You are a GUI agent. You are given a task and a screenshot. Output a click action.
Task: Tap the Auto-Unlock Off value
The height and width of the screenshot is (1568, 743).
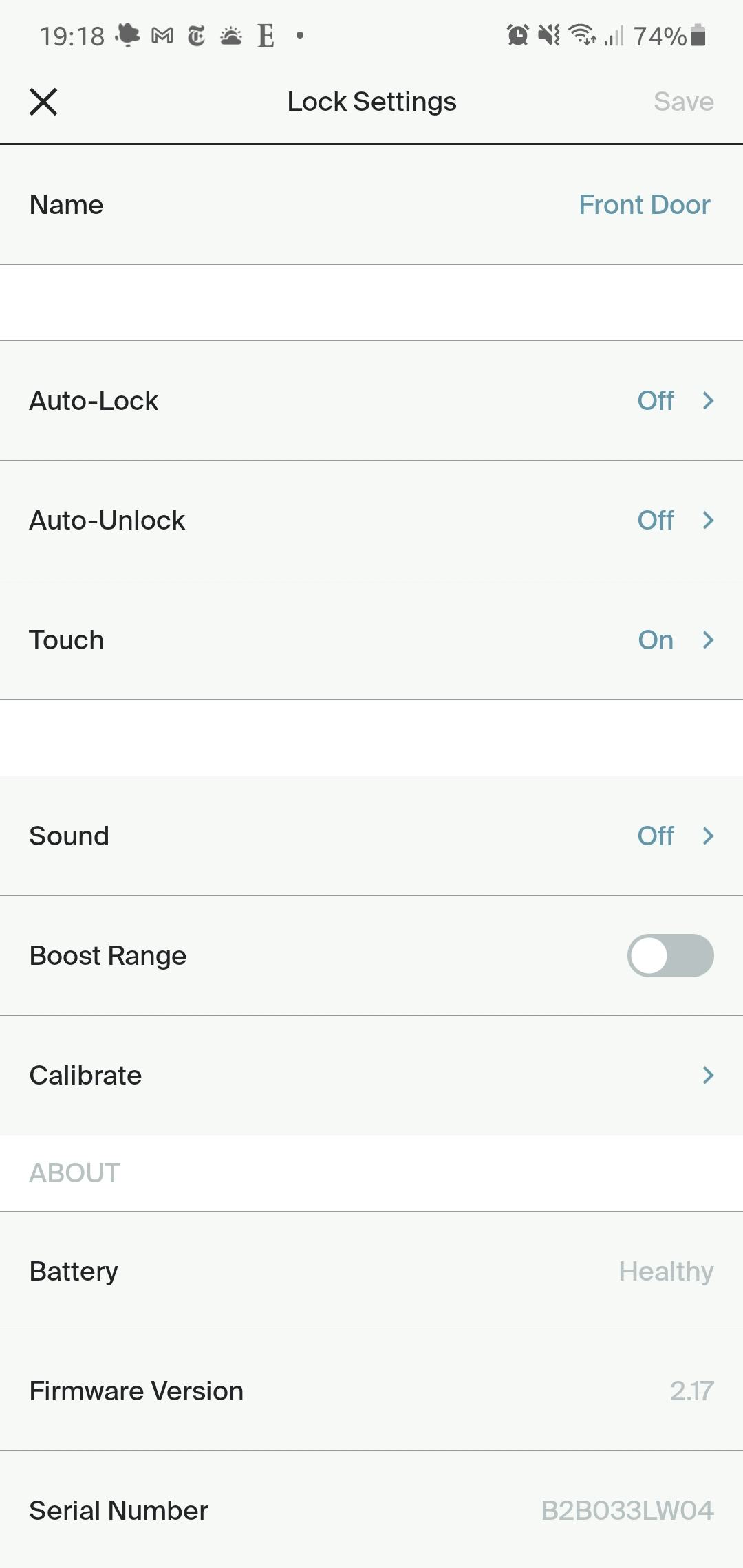click(x=655, y=521)
